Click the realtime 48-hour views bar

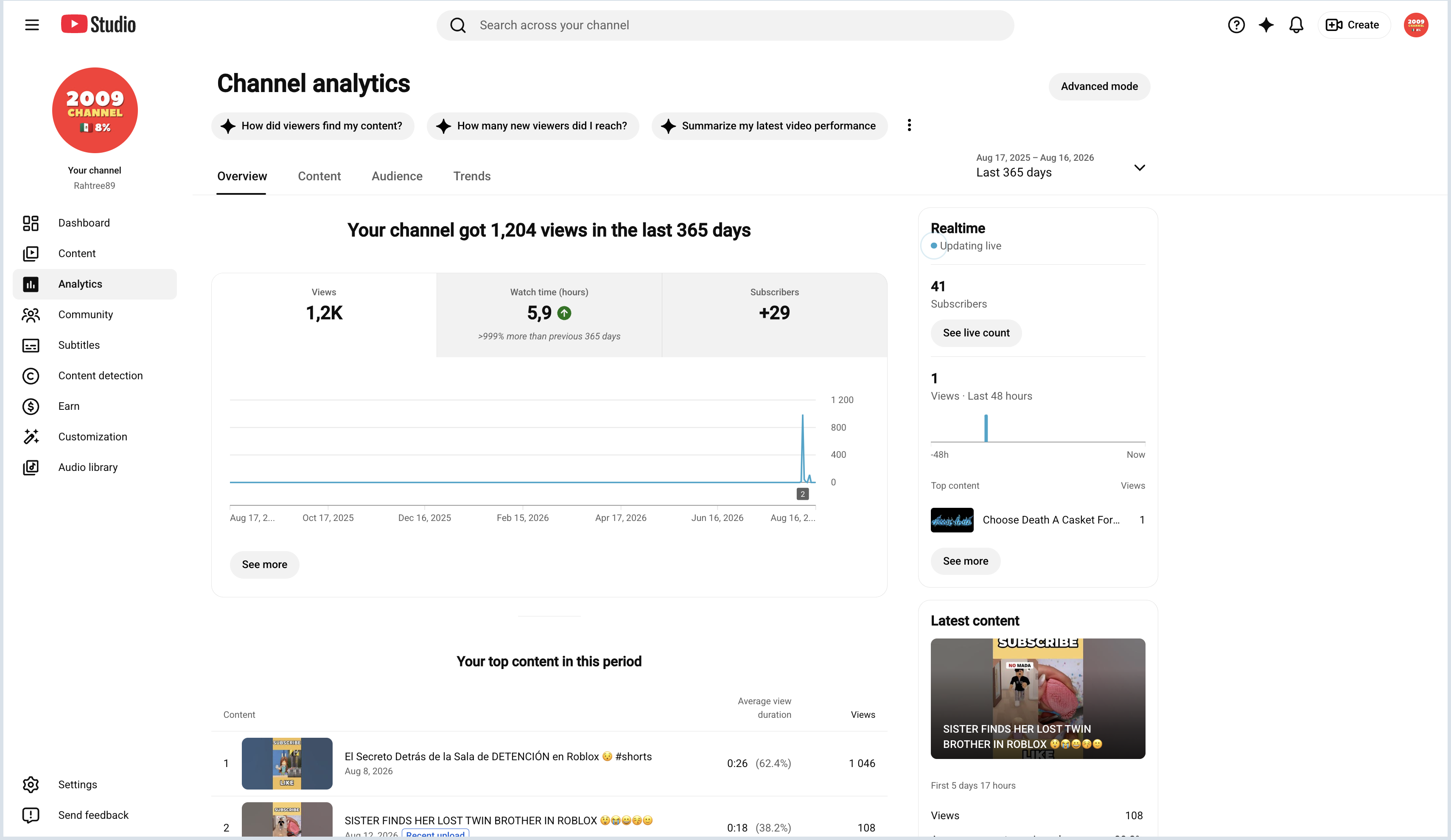pos(986,428)
